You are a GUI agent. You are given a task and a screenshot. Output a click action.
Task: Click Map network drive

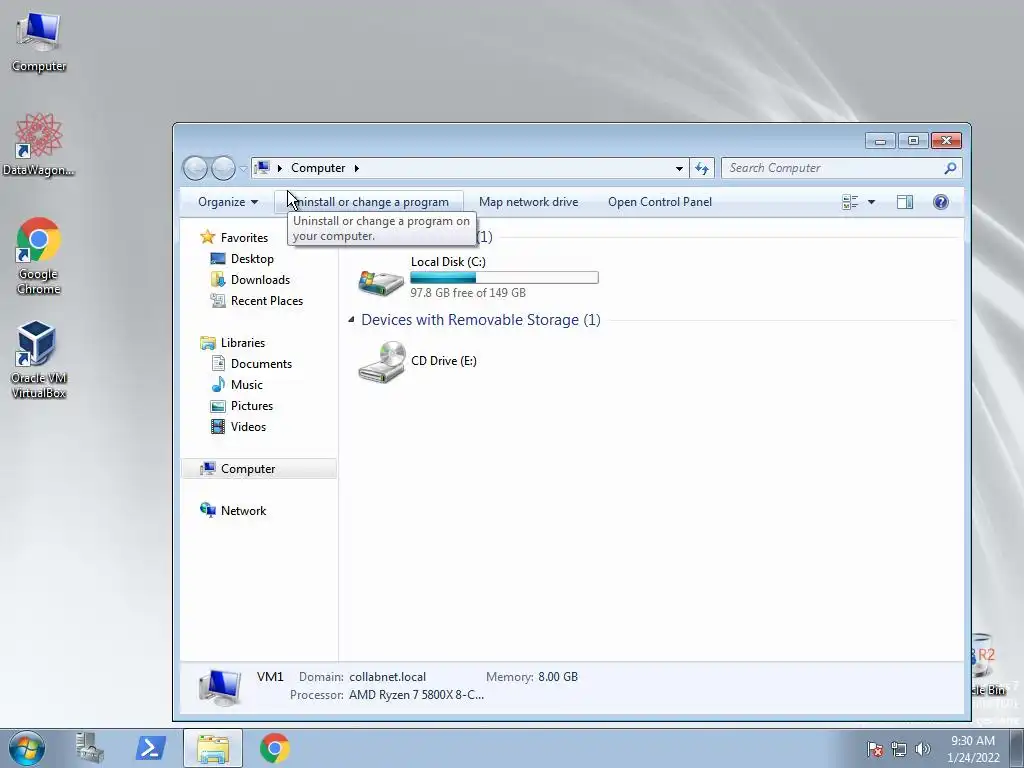(528, 202)
